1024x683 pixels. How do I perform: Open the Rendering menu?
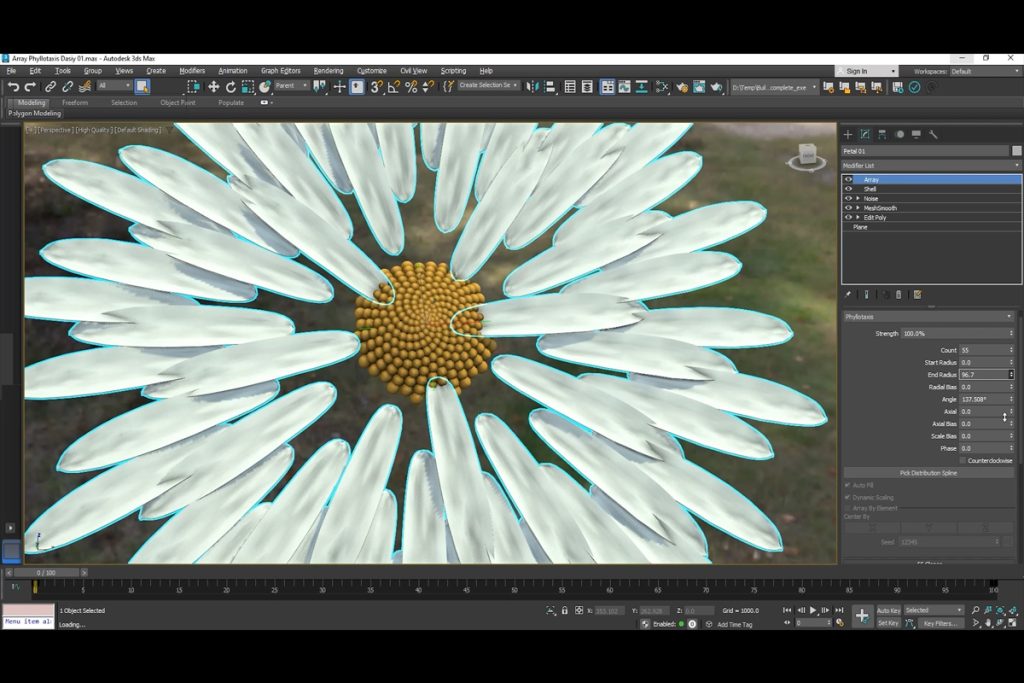pos(329,70)
